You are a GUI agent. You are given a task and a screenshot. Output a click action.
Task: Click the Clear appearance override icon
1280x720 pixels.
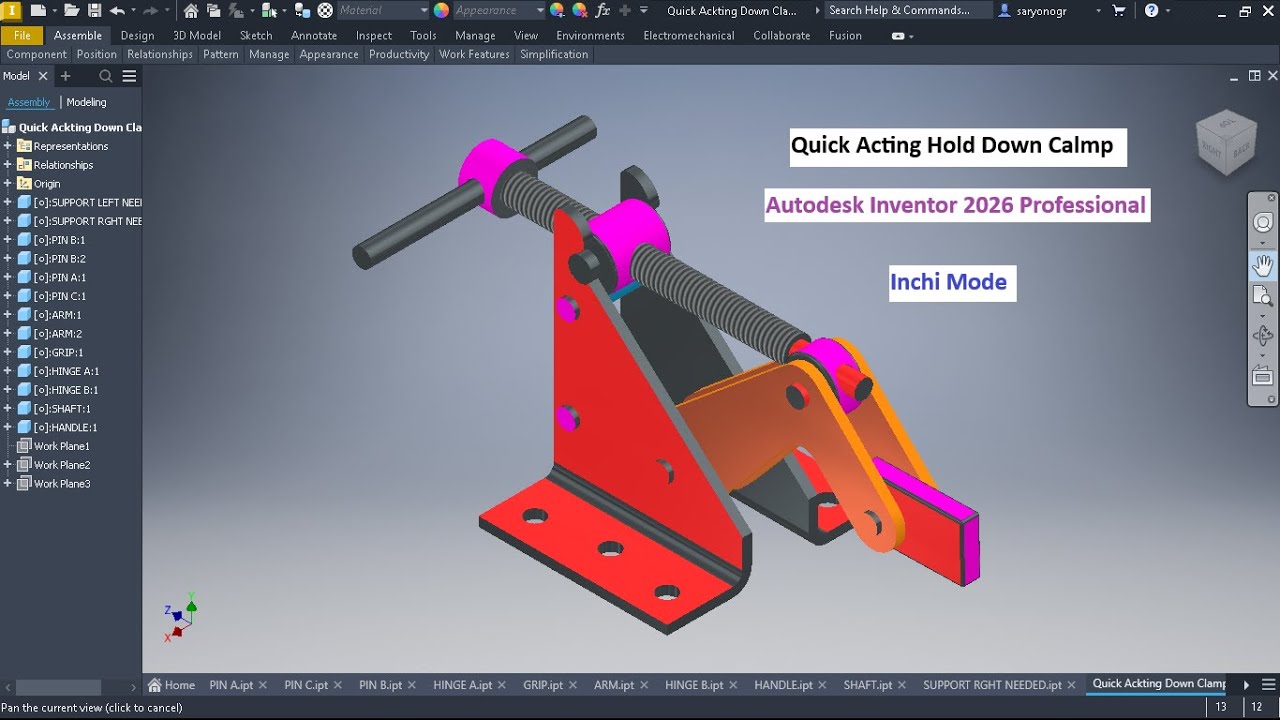click(579, 10)
